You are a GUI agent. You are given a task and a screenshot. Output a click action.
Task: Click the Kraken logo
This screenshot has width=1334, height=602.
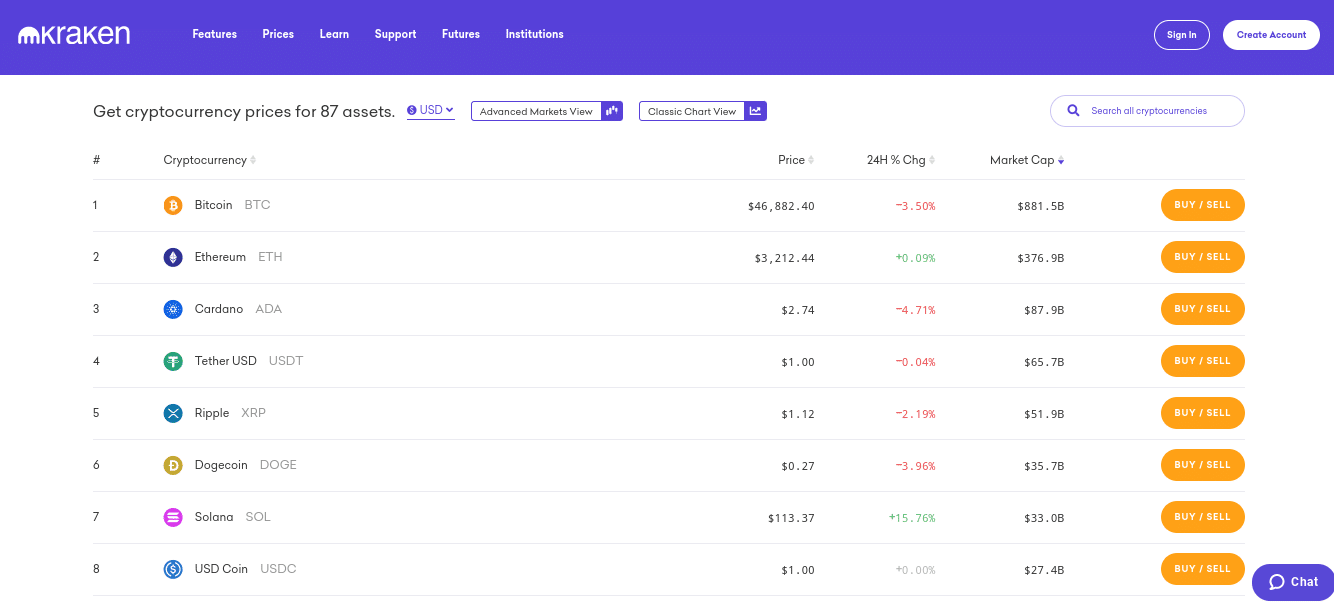[x=74, y=35]
